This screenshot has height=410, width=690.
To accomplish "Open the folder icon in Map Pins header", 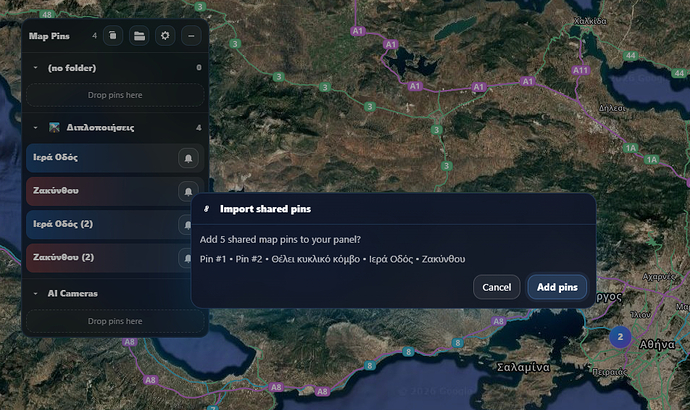I will [x=139, y=36].
